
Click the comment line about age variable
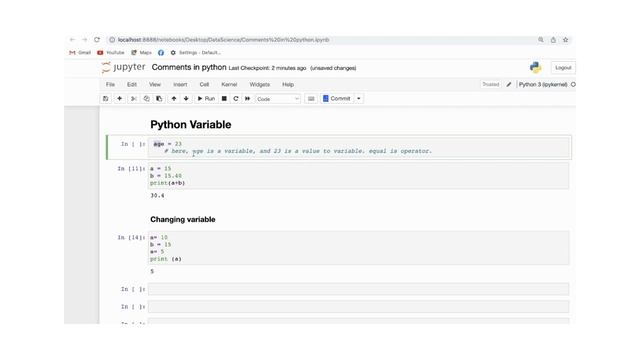tap(298, 151)
